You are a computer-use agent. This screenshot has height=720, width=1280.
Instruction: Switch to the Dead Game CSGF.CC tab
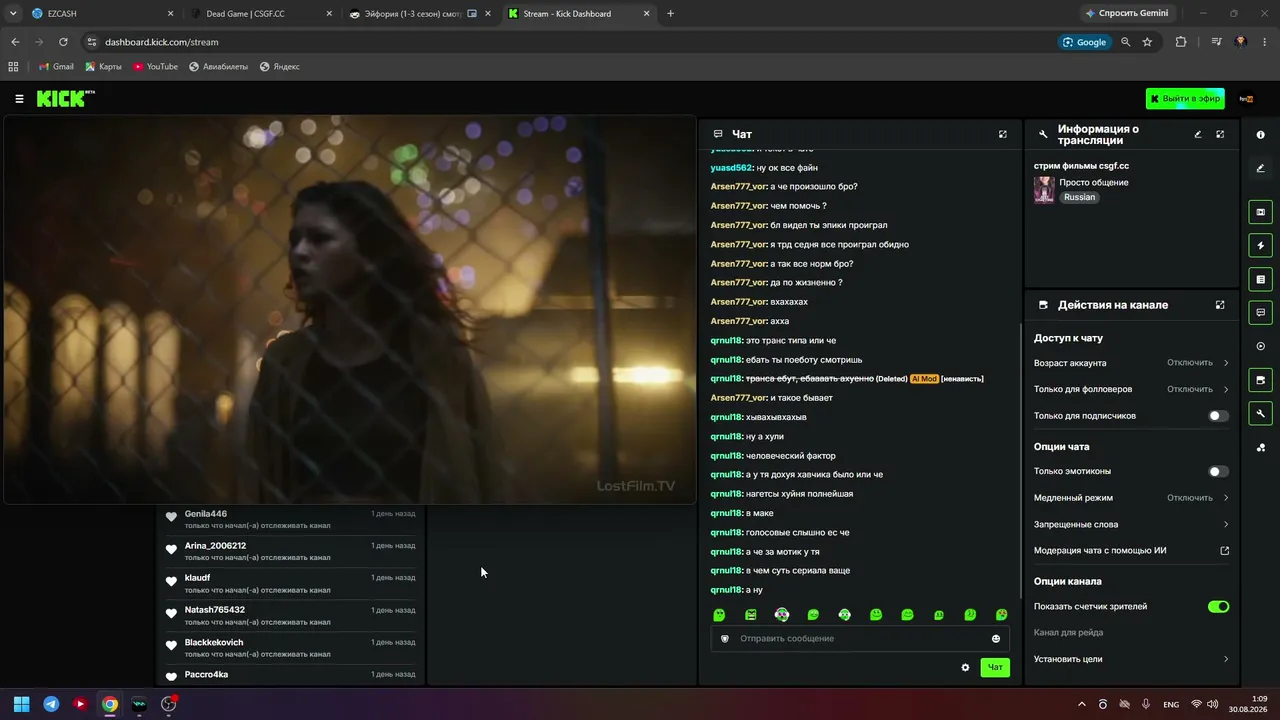(x=261, y=14)
